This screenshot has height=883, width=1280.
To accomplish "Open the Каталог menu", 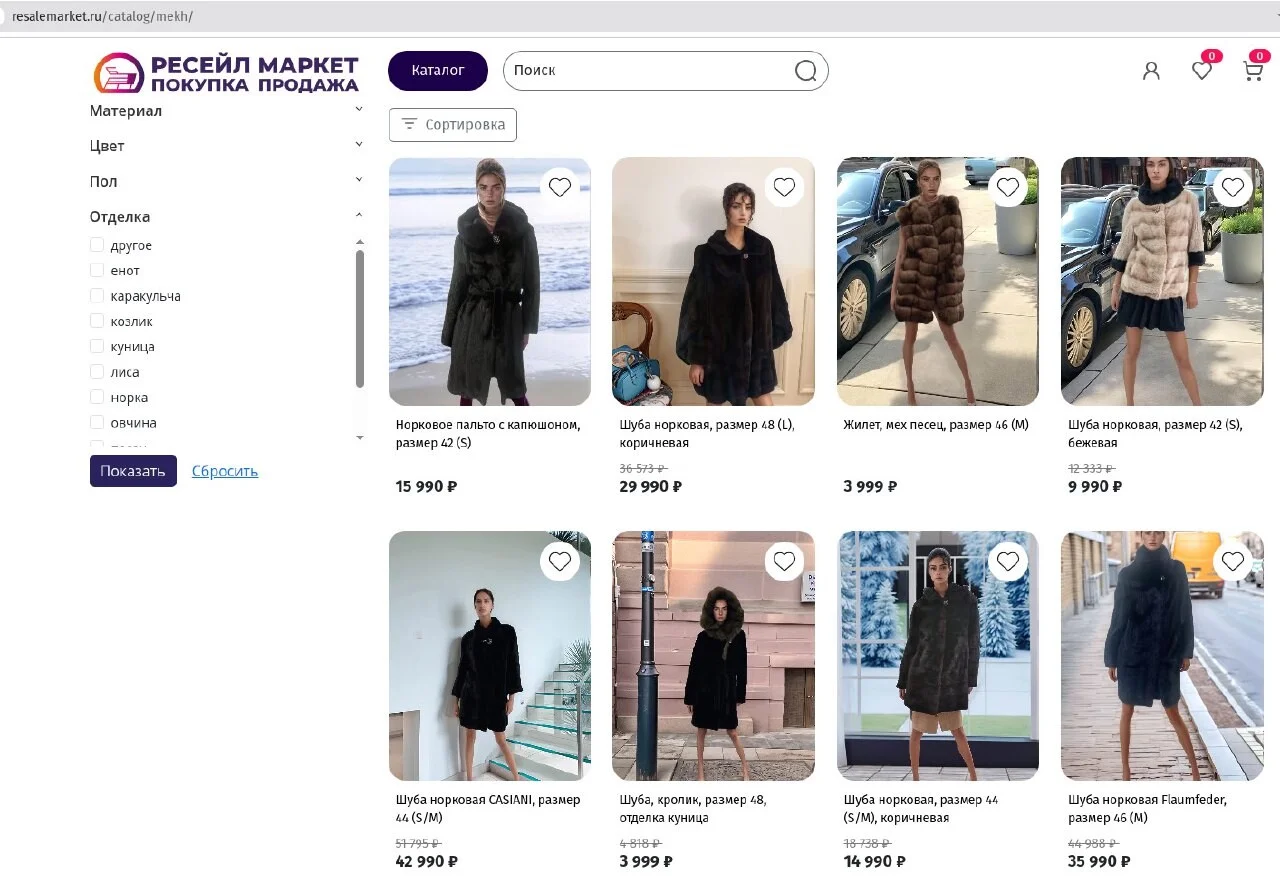I will point(438,70).
